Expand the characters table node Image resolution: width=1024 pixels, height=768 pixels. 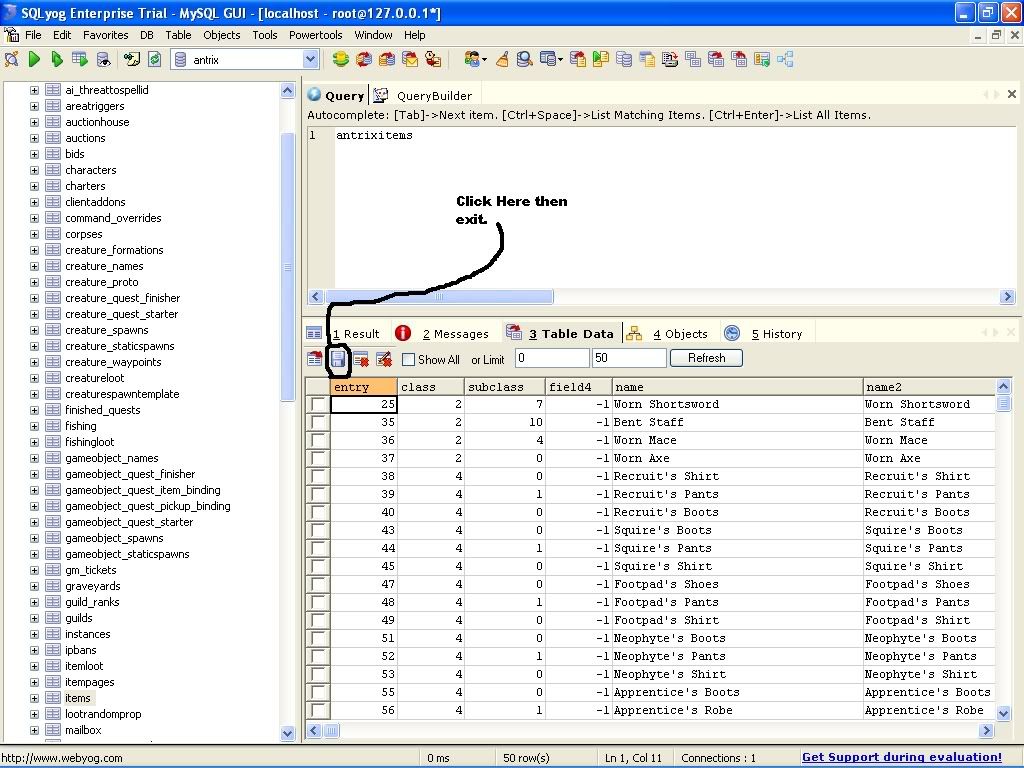[x=34, y=170]
